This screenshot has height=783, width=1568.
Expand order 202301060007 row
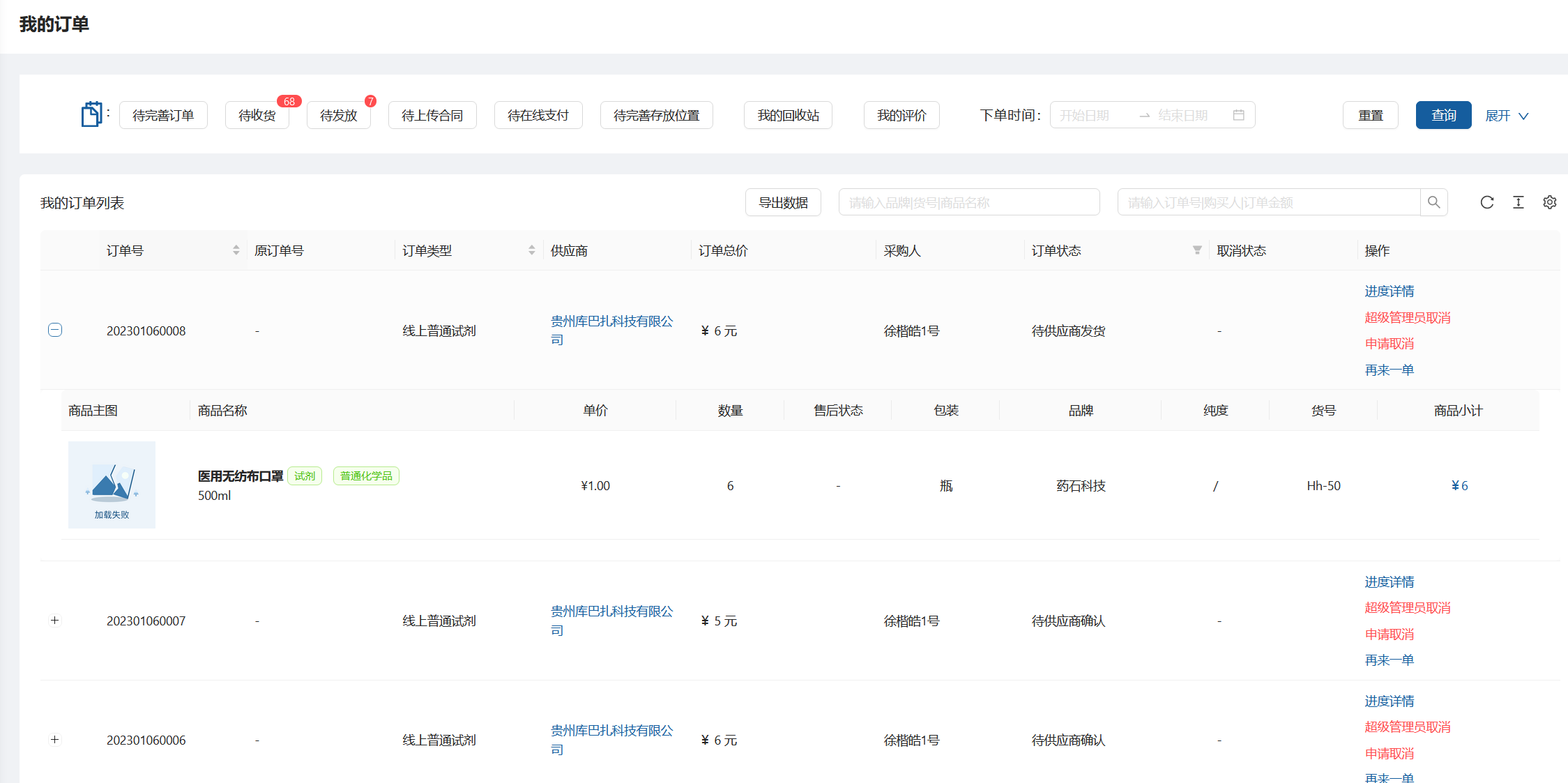(55, 621)
